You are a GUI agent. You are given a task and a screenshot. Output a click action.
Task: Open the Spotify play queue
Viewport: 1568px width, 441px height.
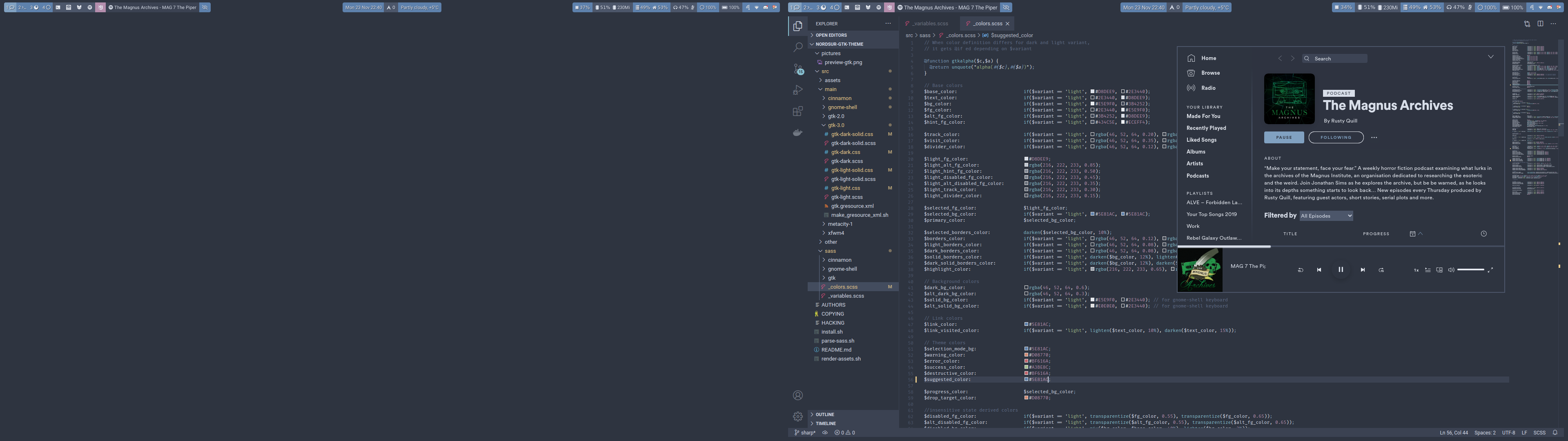pyautogui.click(x=1428, y=270)
